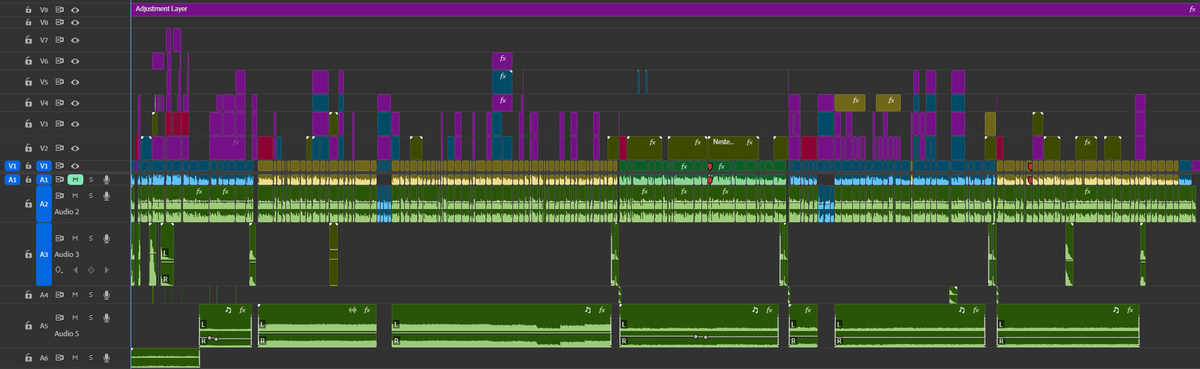Toggle sync lock for track A2
Image resolution: width=1200 pixels, height=369 pixels.
60,195
